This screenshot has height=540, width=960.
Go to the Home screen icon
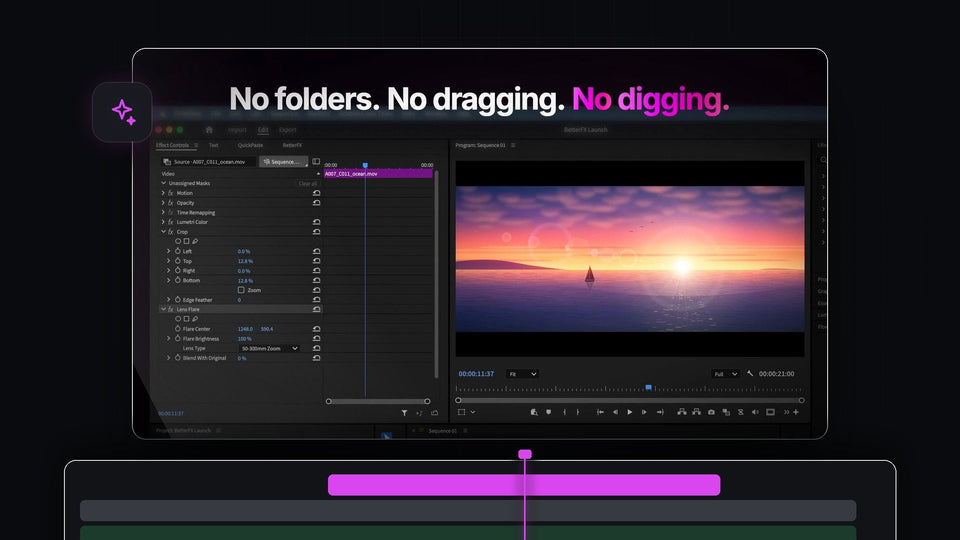point(209,130)
